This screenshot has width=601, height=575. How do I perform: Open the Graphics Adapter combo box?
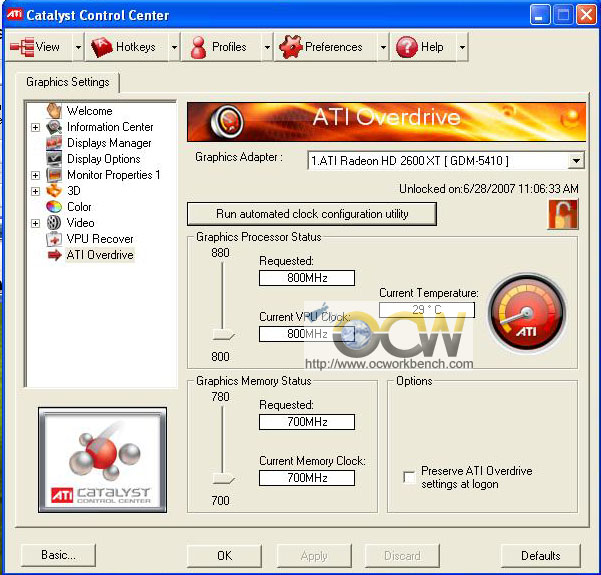tap(446, 161)
